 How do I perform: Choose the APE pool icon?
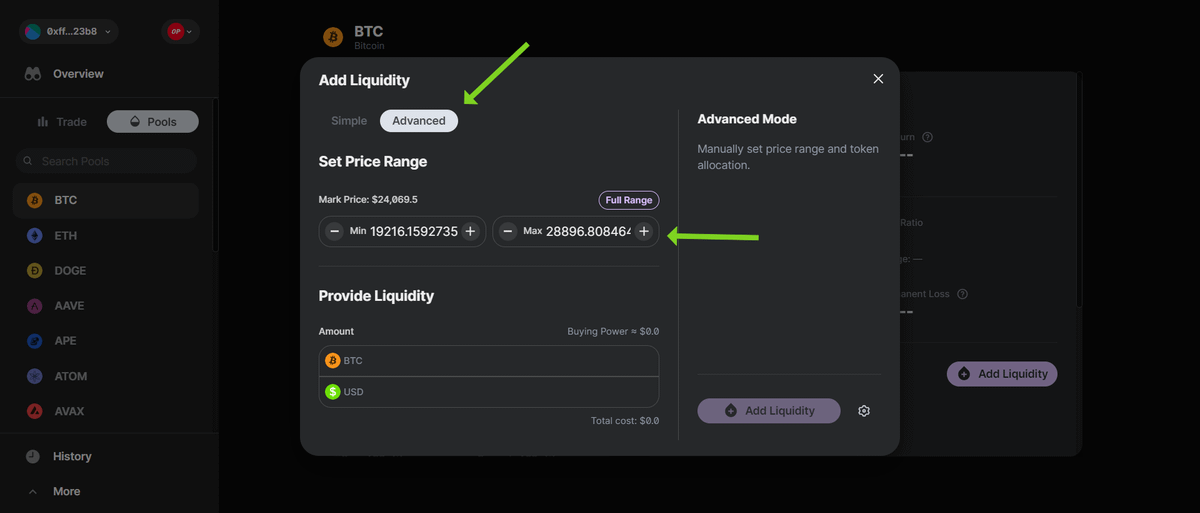click(34, 341)
